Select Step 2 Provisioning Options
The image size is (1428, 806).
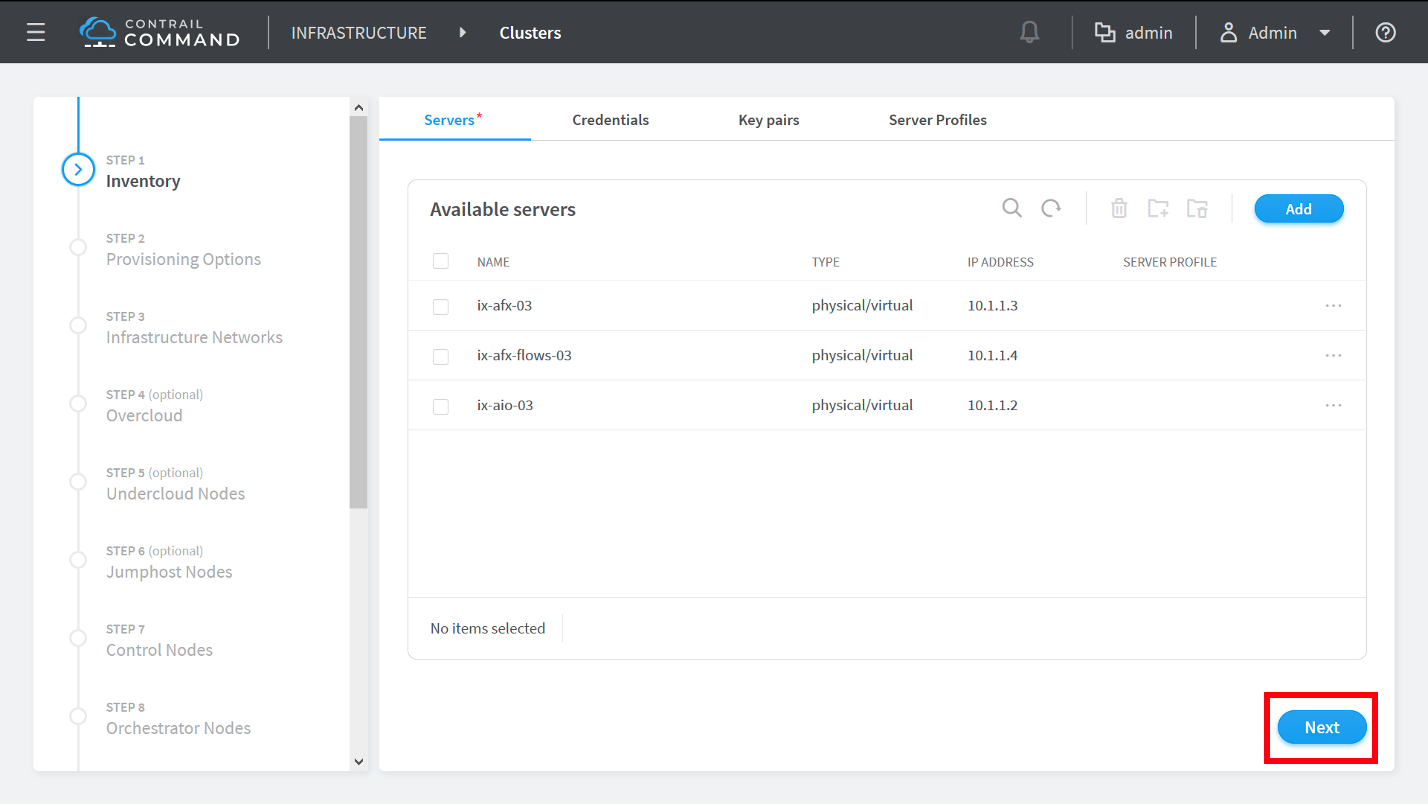(x=183, y=259)
